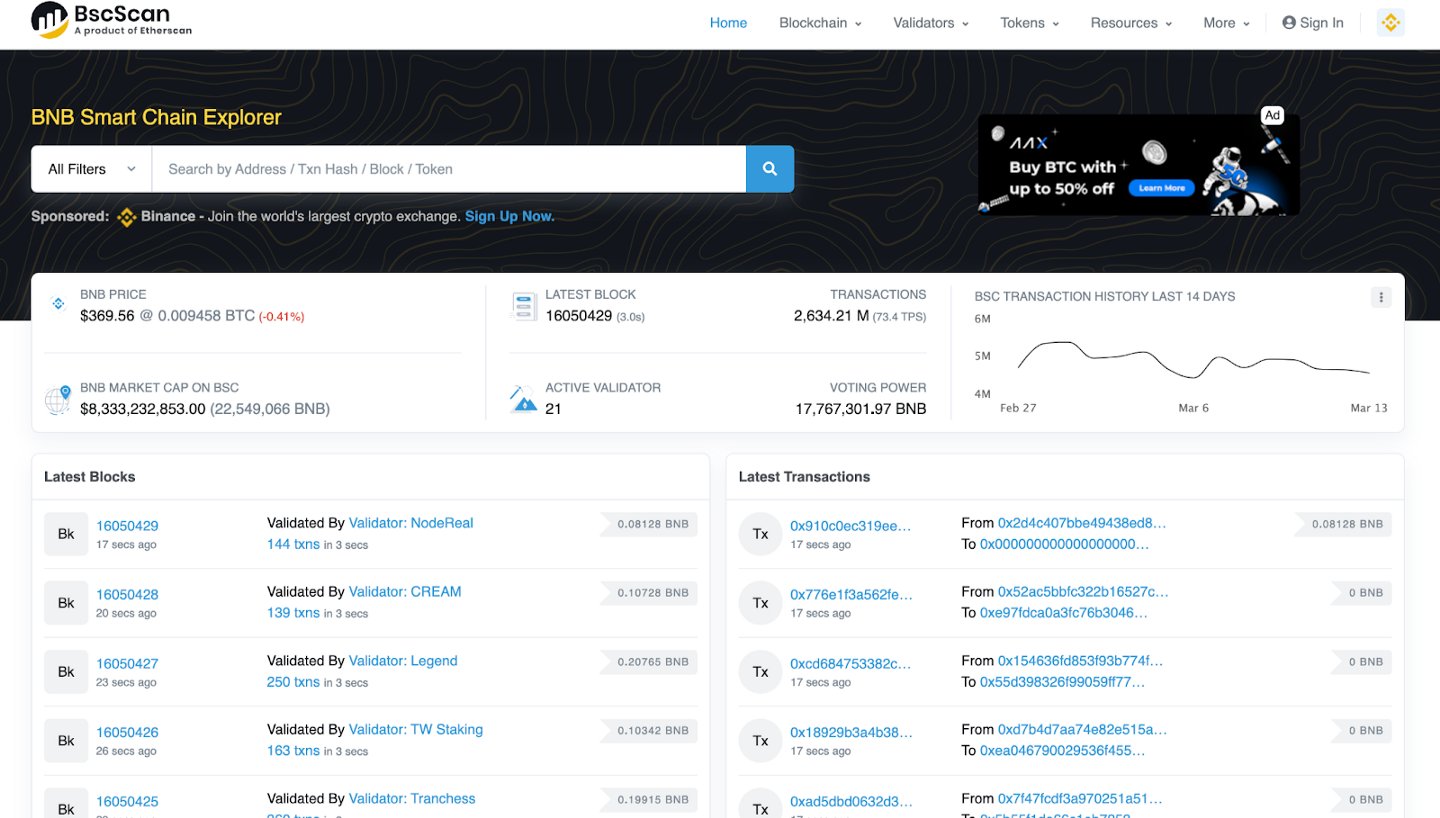Click the BscScan logo

(x=111, y=21)
